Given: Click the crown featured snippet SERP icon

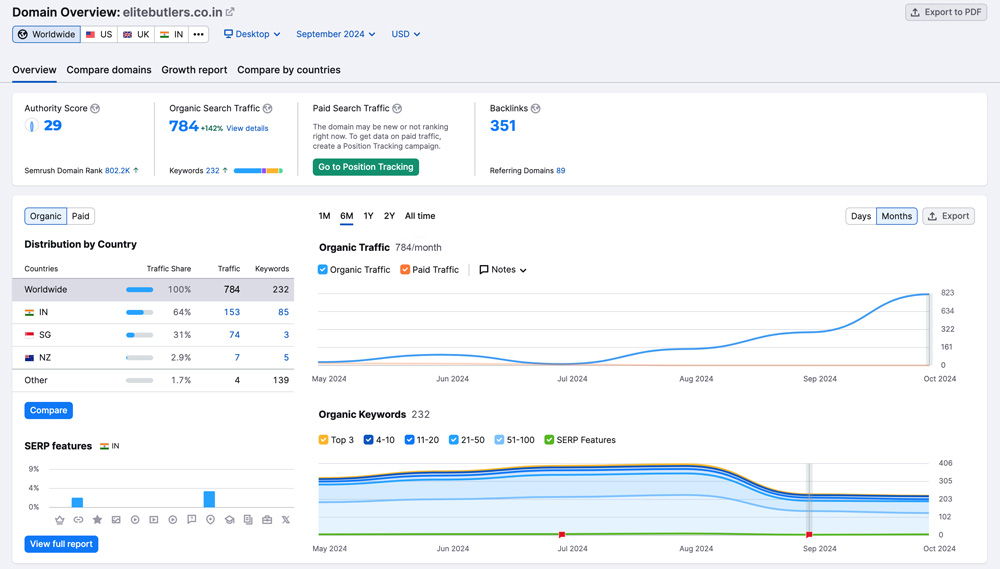Looking at the screenshot, I should [x=59, y=520].
